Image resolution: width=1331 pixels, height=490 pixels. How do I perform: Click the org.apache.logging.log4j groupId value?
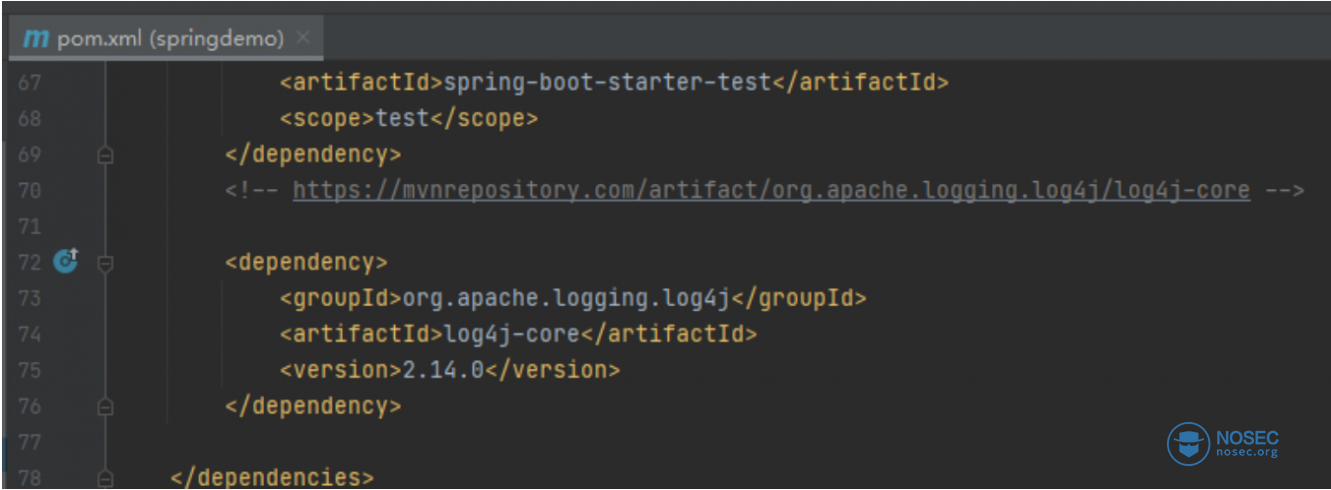(x=567, y=298)
